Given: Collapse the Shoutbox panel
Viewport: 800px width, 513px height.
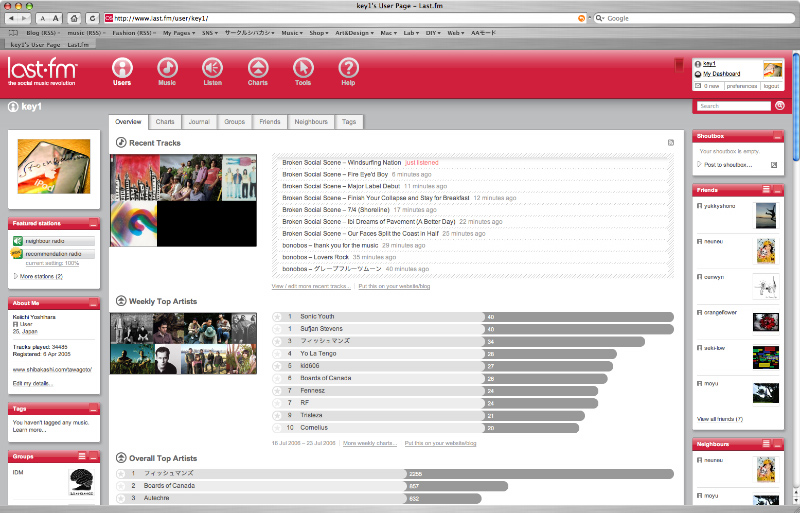Looking at the screenshot, I should (777, 136).
